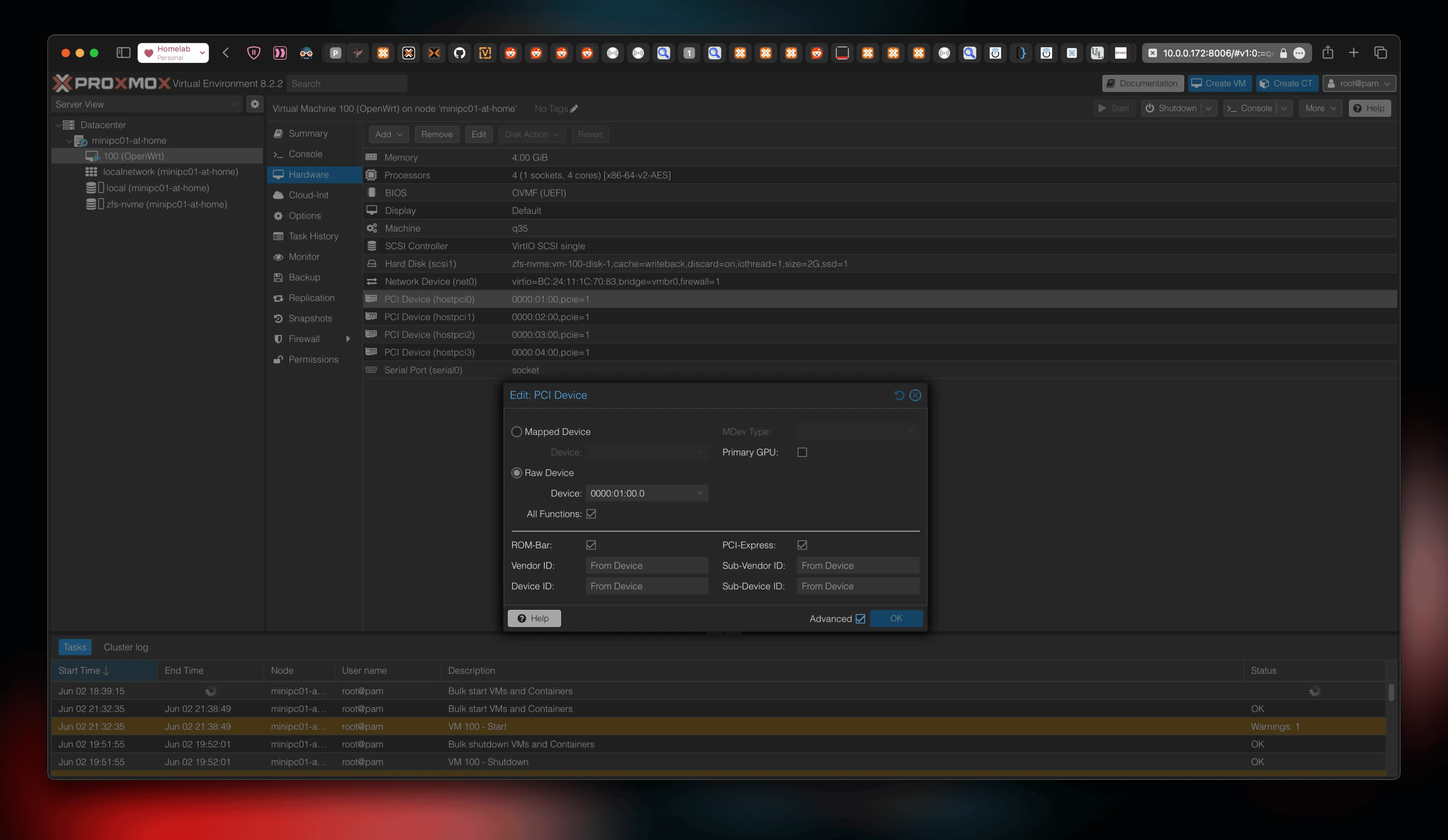Select the Mapped Device radio button
The width and height of the screenshot is (1448, 840).
(x=517, y=432)
